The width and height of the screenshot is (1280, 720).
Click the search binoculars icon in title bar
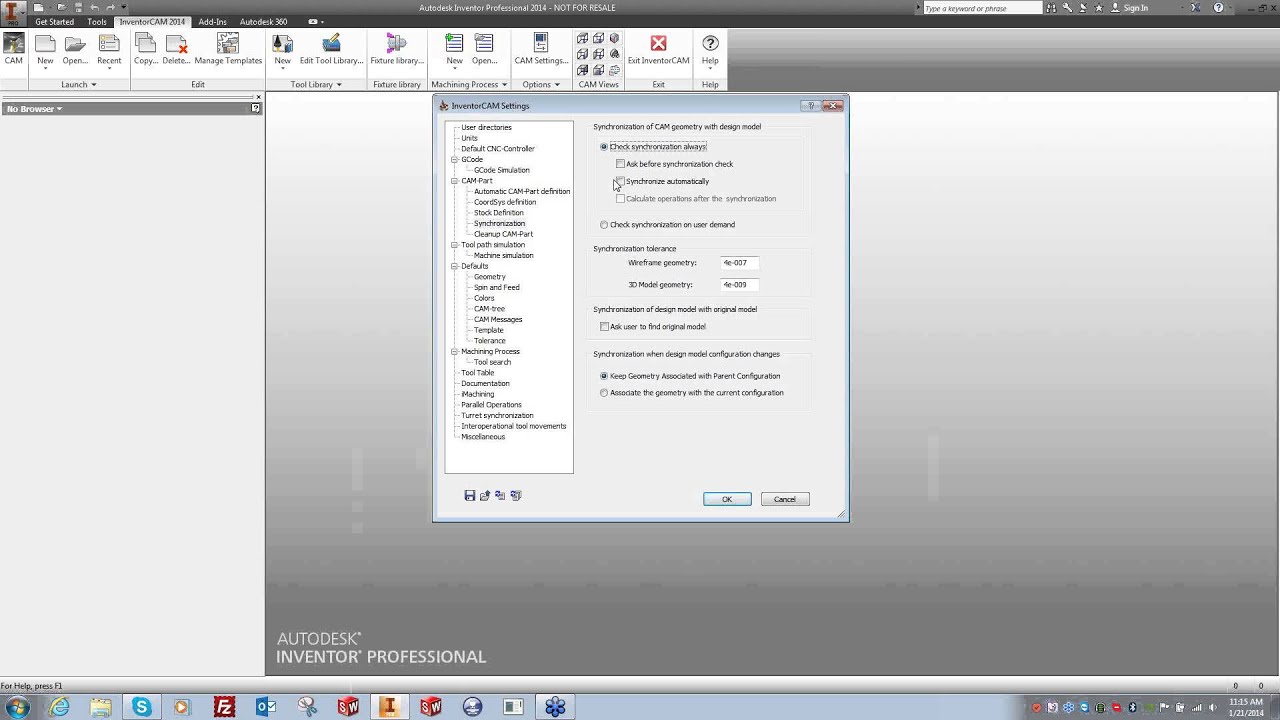pyautogui.click(x=1051, y=8)
